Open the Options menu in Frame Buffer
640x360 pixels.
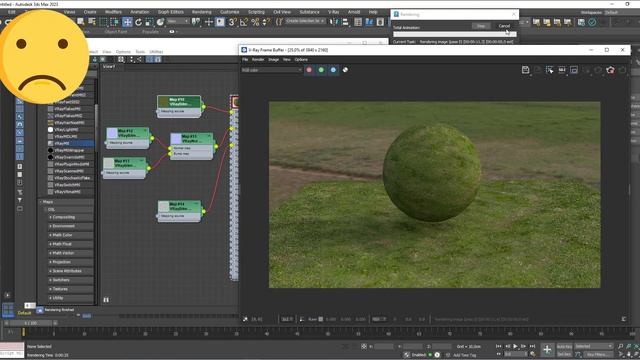click(x=301, y=60)
